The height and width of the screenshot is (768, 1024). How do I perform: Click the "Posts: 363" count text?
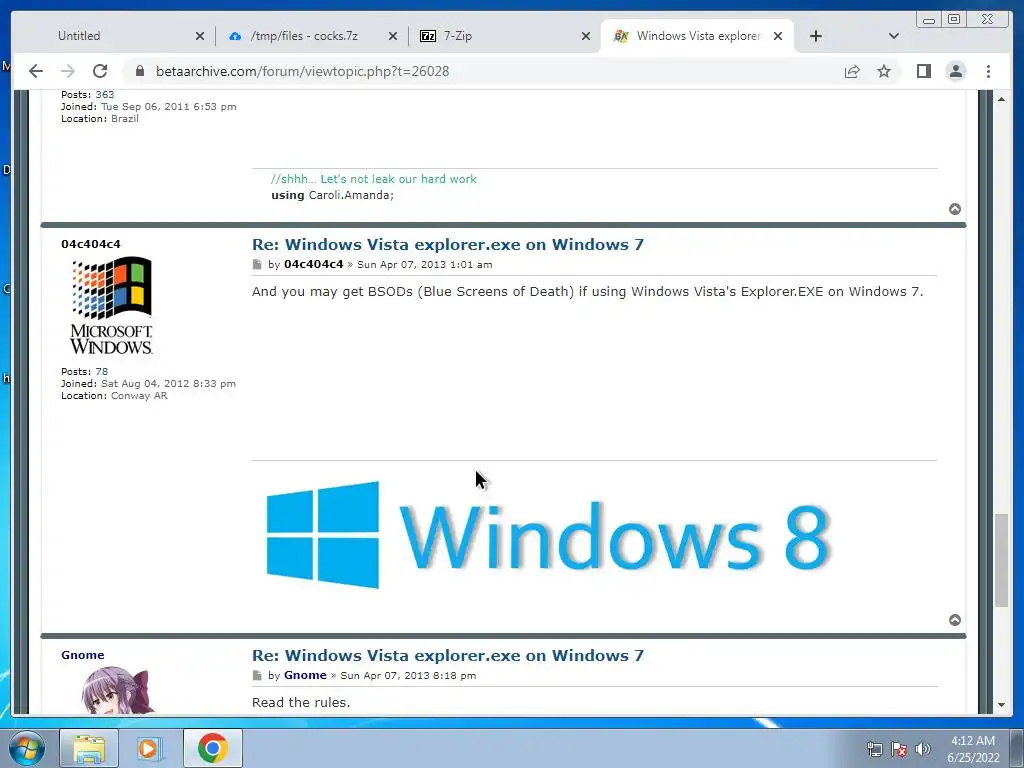[88, 95]
